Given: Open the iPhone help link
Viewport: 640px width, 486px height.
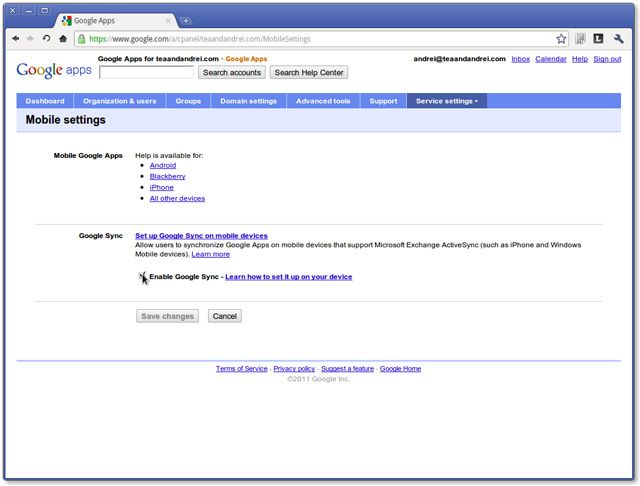Looking at the screenshot, I should click(x=162, y=187).
